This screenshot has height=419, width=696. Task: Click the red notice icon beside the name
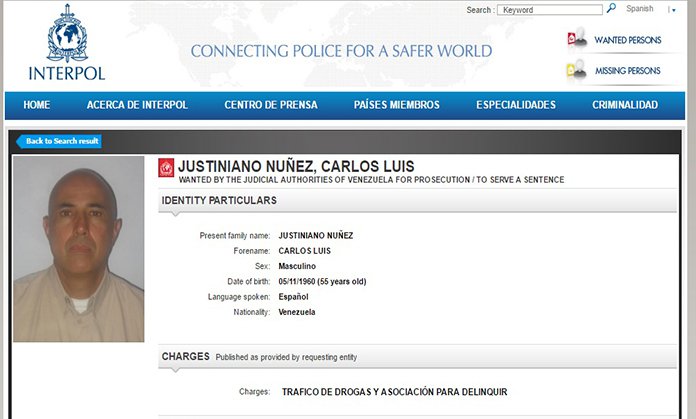(166, 167)
